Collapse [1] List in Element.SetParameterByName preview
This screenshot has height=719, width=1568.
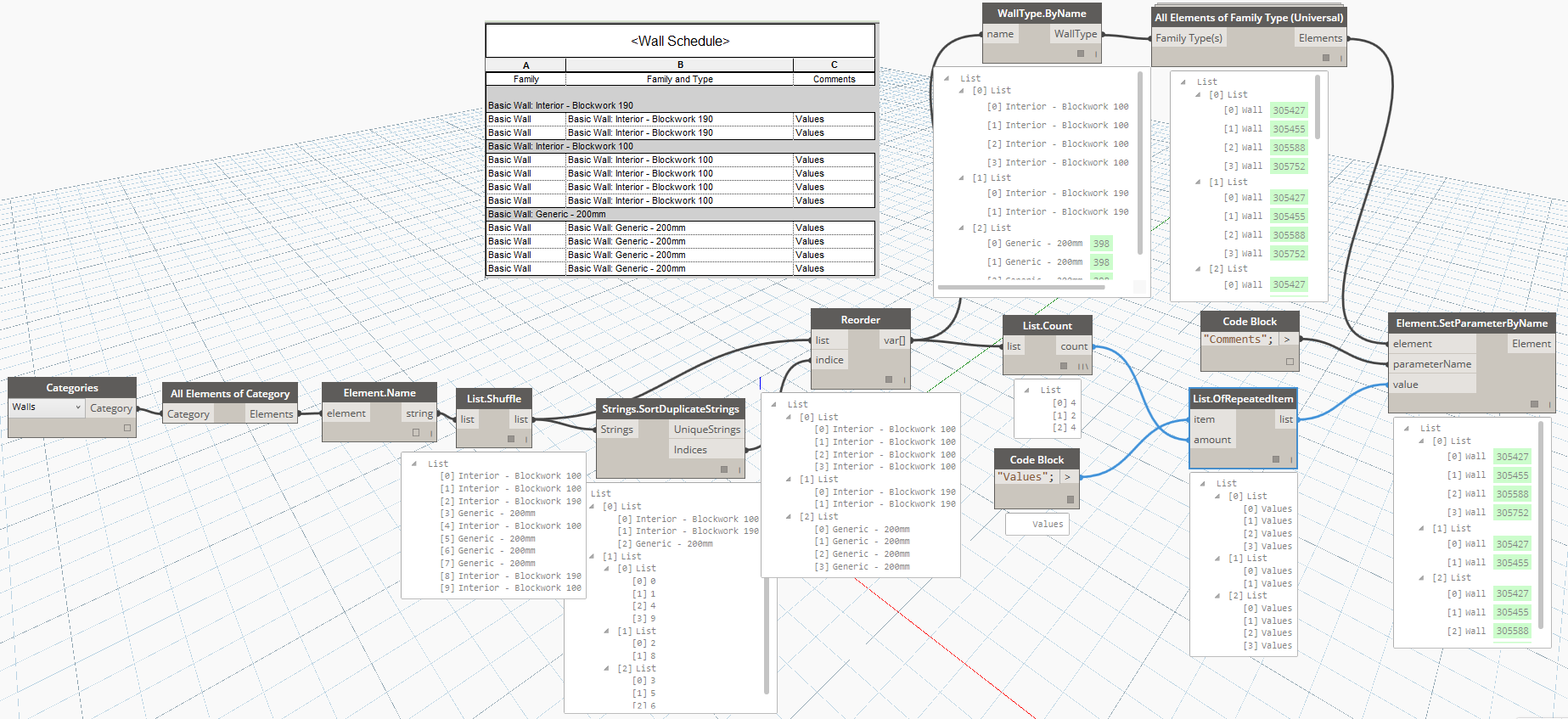[1421, 528]
